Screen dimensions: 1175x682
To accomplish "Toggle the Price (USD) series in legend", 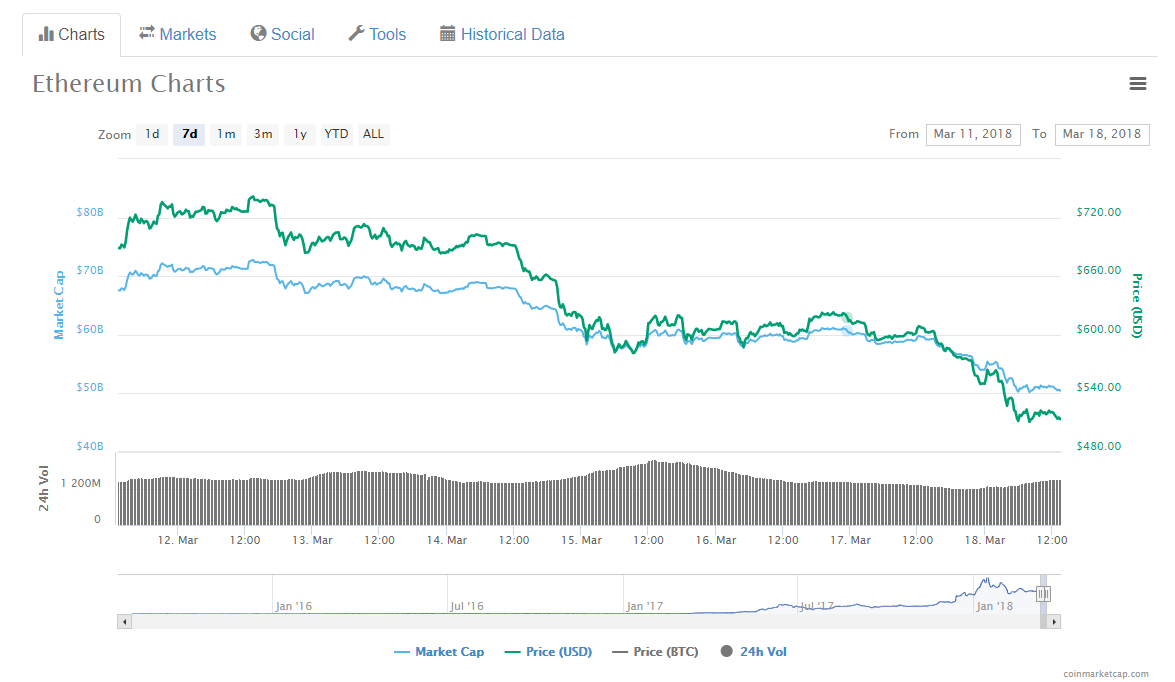I will [549, 652].
